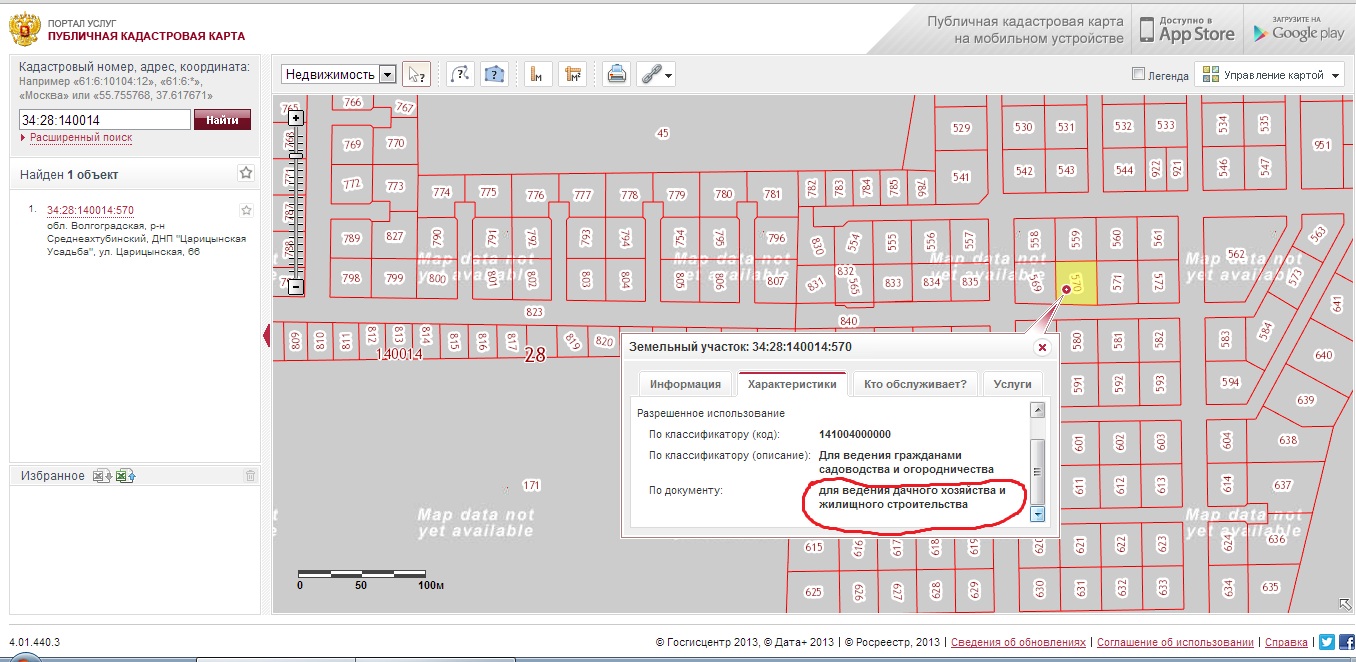Activate the polygon area query tool
Image resolution: width=1356 pixels, height=662 pixels.
click(494, 74)
